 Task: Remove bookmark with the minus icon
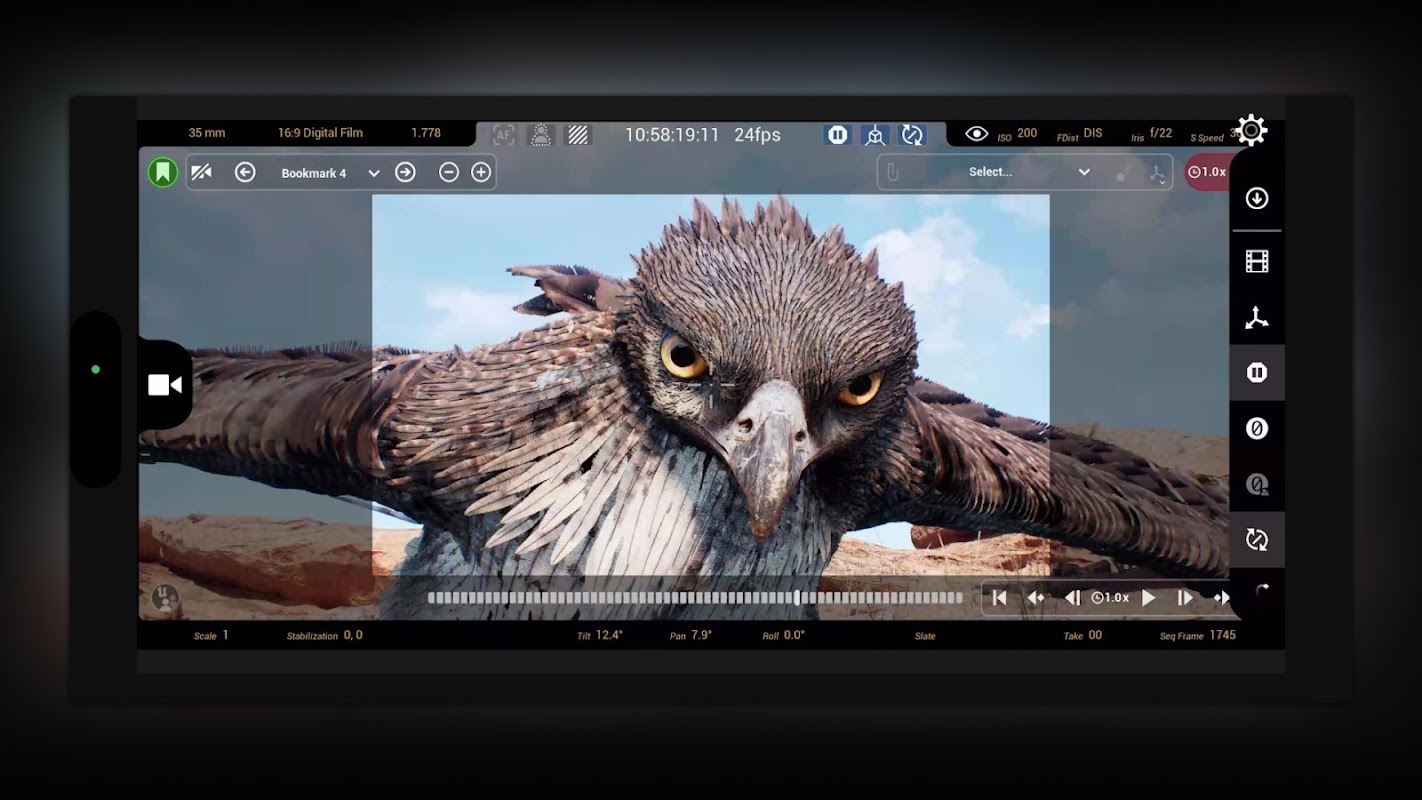coord(449,172)
